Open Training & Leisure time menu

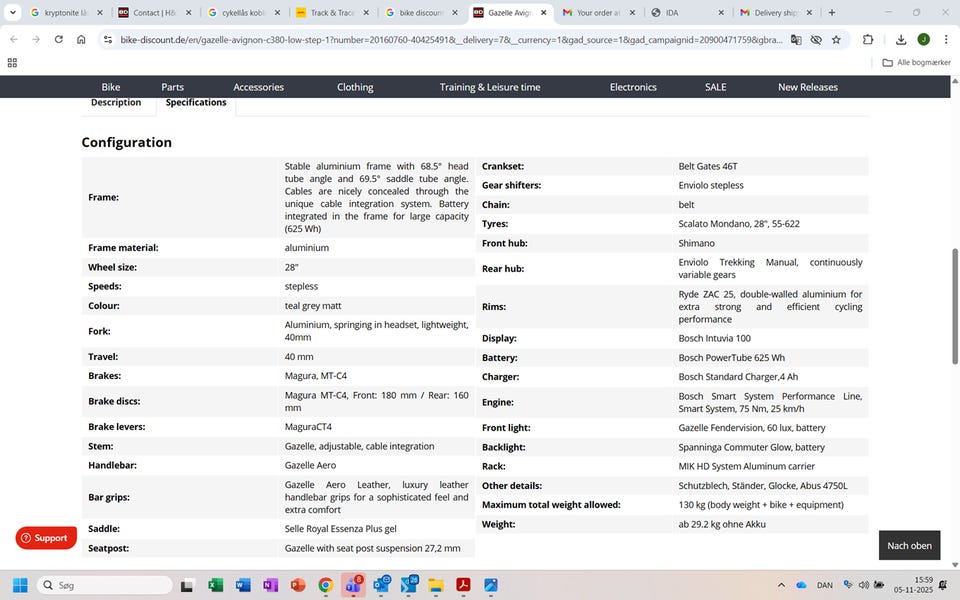pos(490,87)
